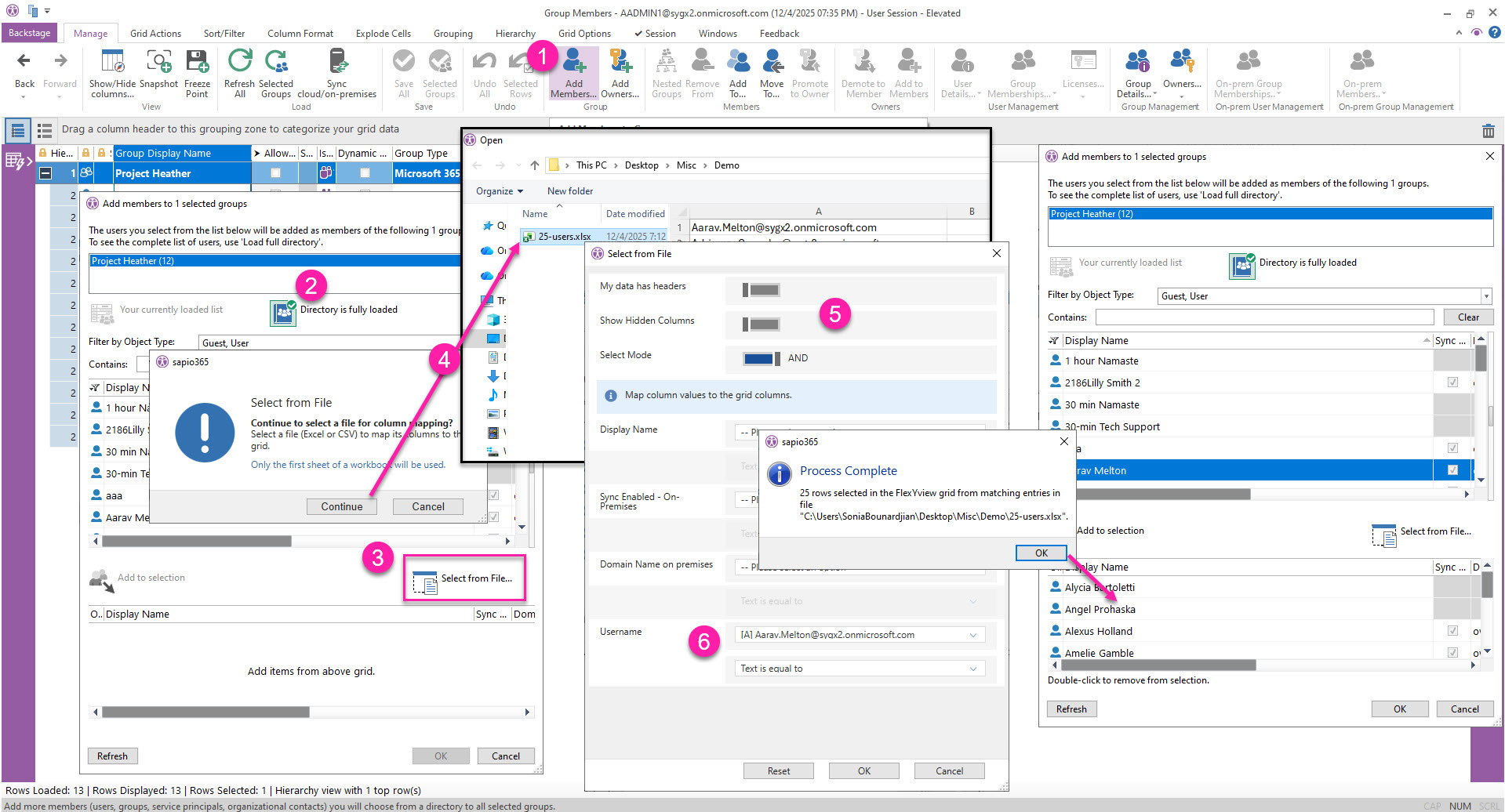Toggle Show Hidden Columns switch
1505x812 pixels.
point(761,324)
